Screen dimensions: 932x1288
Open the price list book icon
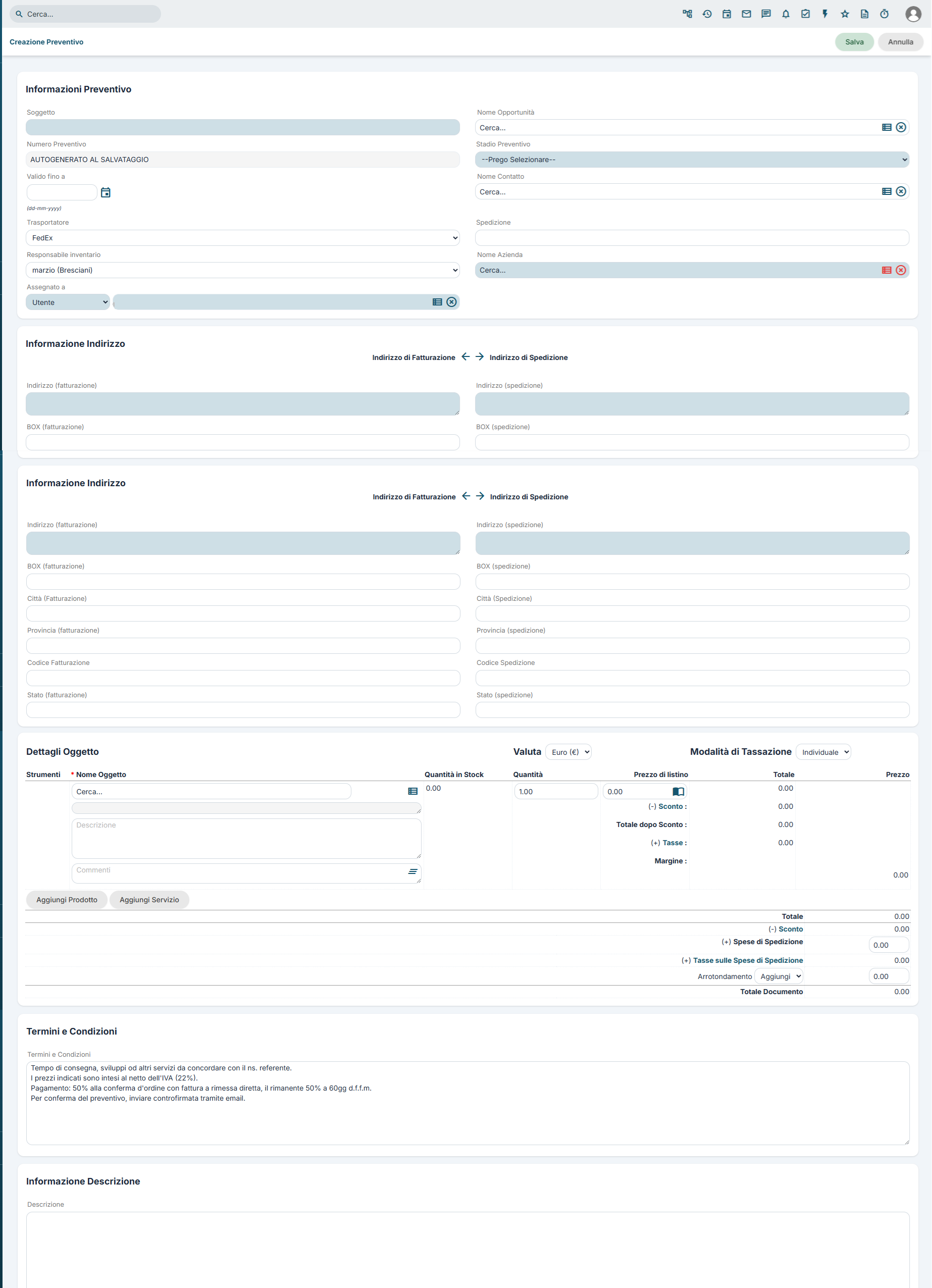click(x=678, y=792)
